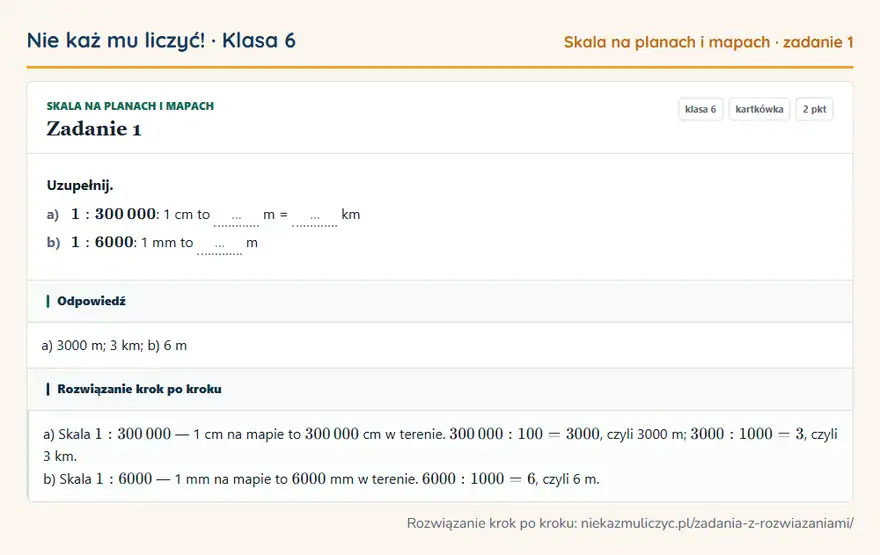Viewport: 880px width, 555px height.
Task: Click the km blank in part a)
Action: click(315, 216)
